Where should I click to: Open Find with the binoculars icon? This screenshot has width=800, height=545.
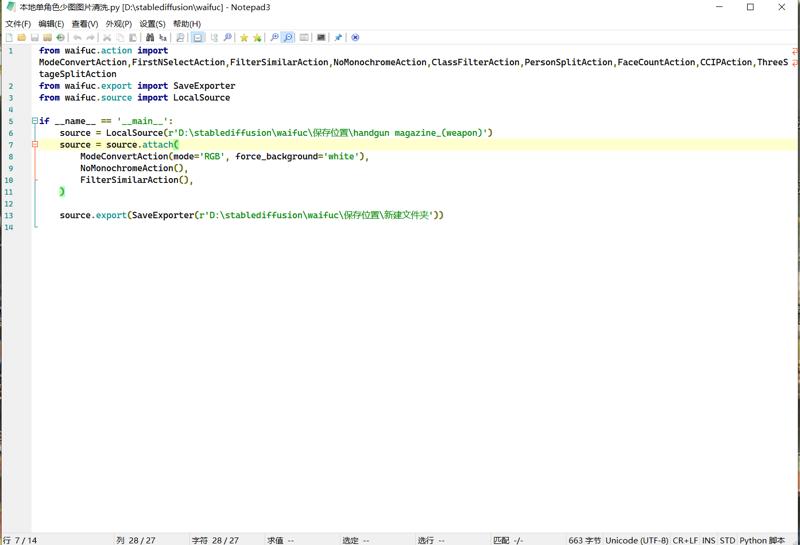150,37
